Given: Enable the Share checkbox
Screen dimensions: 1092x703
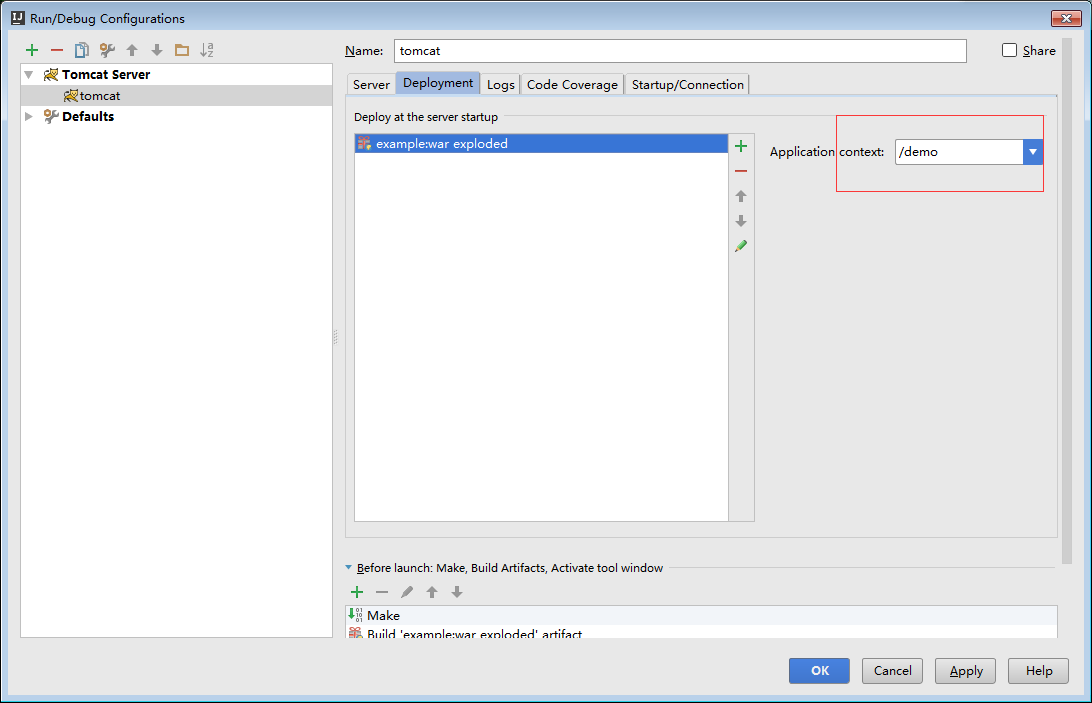Looking at the screenshot, I should click(x=1009, y=50).
